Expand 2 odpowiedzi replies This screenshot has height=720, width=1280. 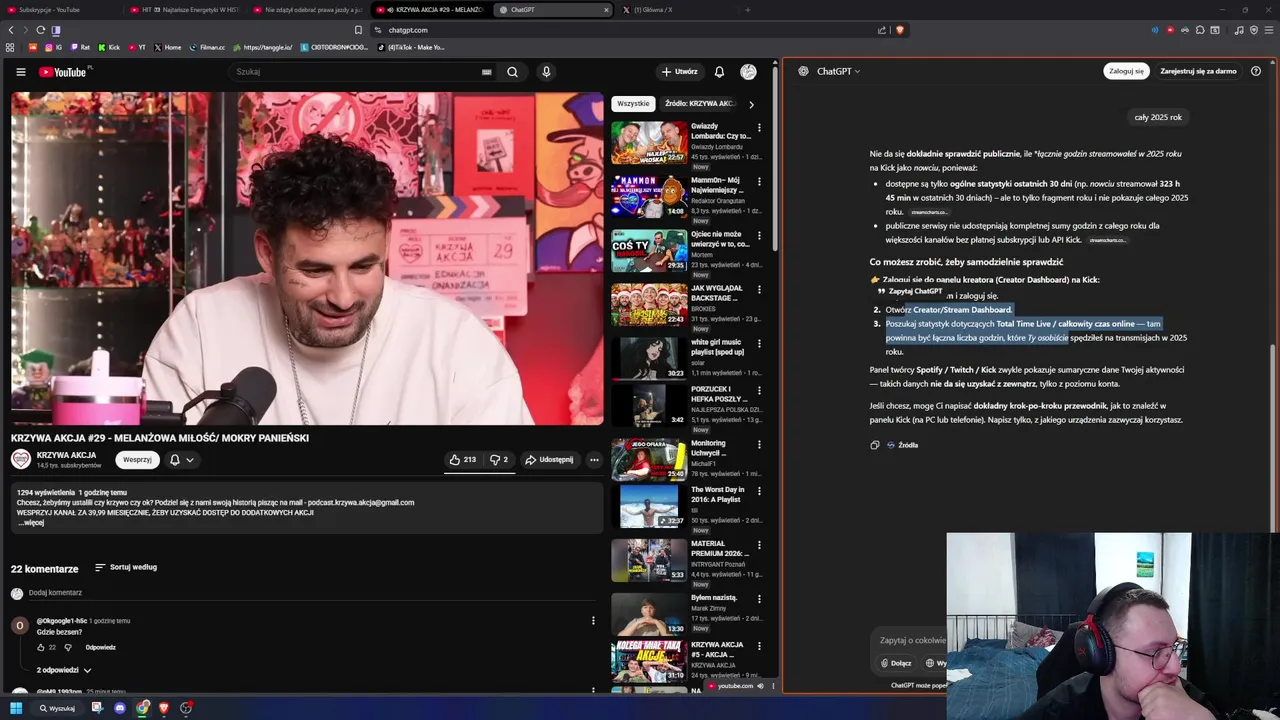point(64,670)
